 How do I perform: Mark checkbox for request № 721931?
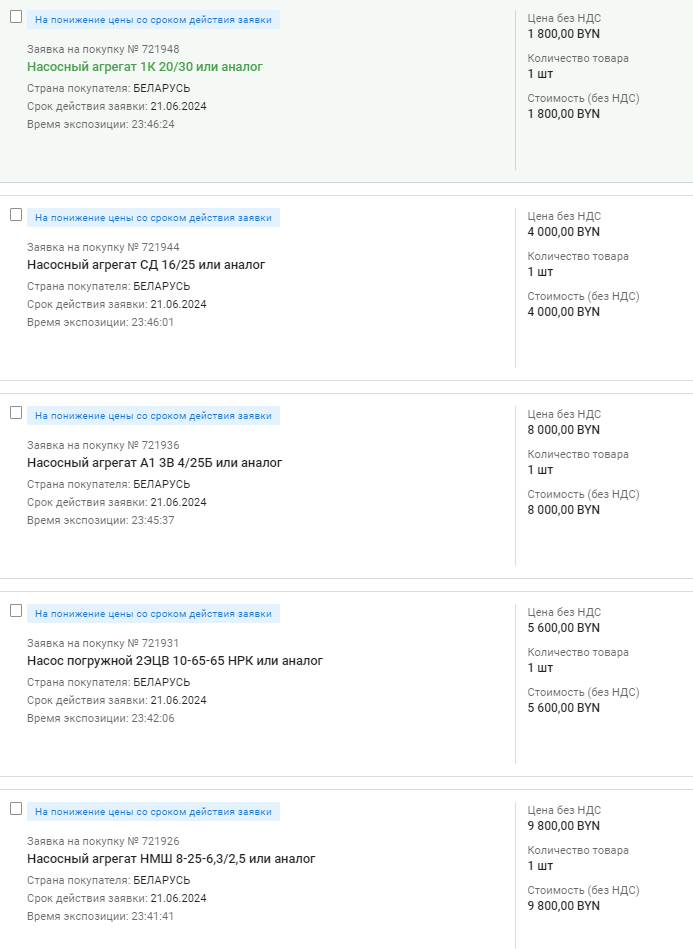click(16, 611)
